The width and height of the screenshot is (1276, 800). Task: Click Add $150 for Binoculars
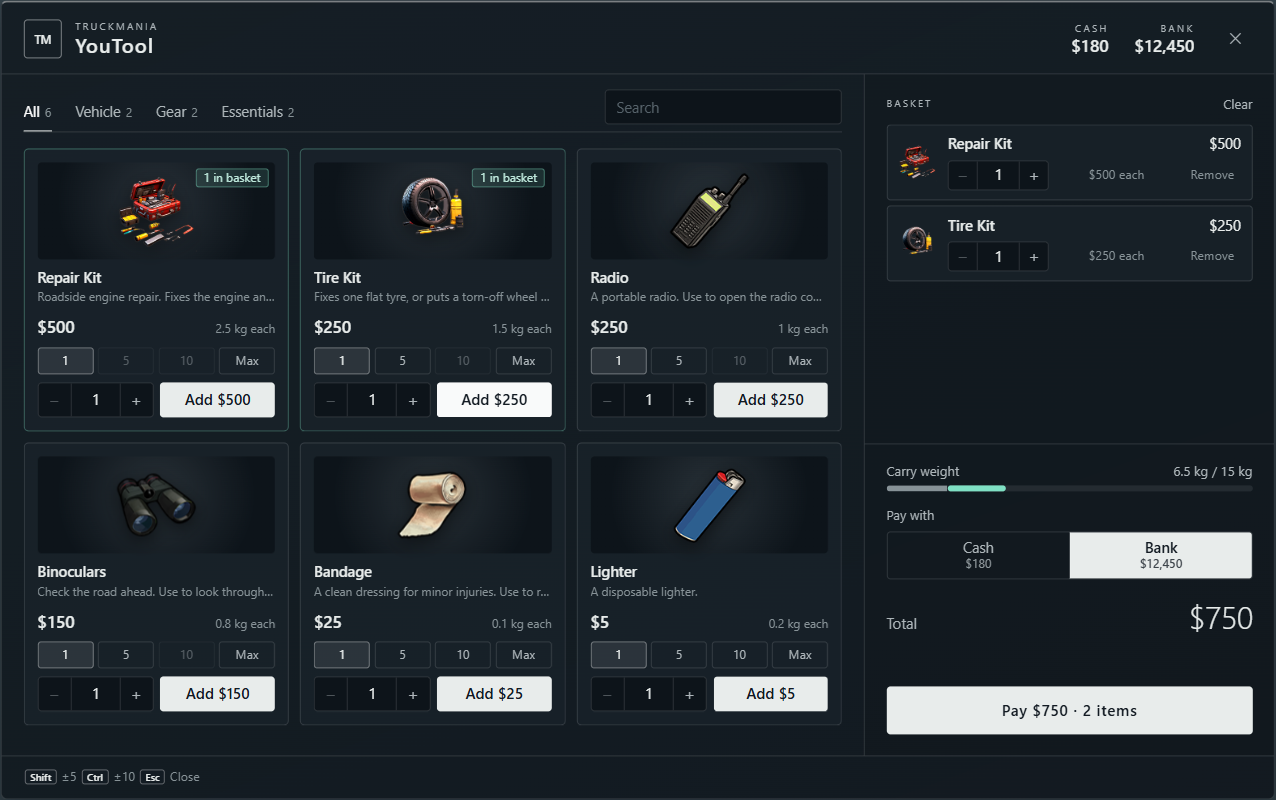(x=217, y=694)
